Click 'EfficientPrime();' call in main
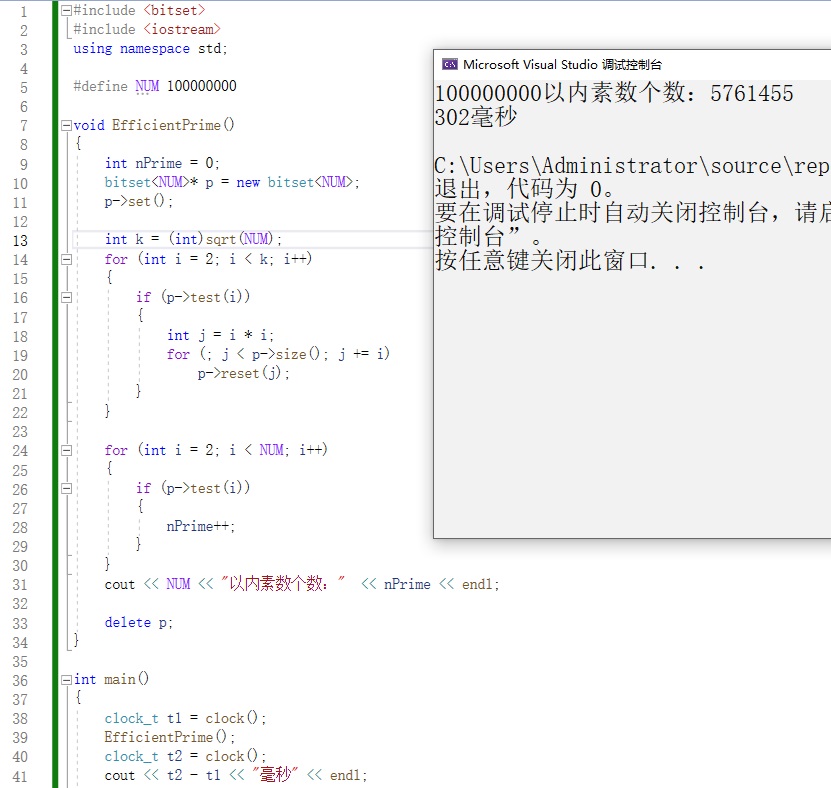The height and width of the screenshot is (788, 831). tap(170, 737)
